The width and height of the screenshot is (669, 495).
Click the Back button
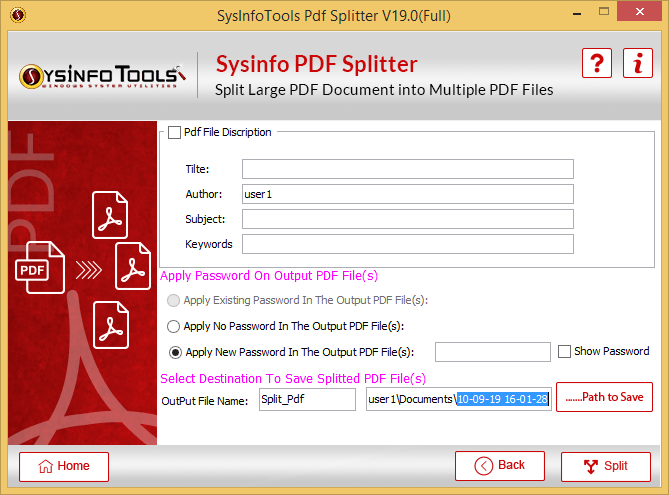(500, 466)
